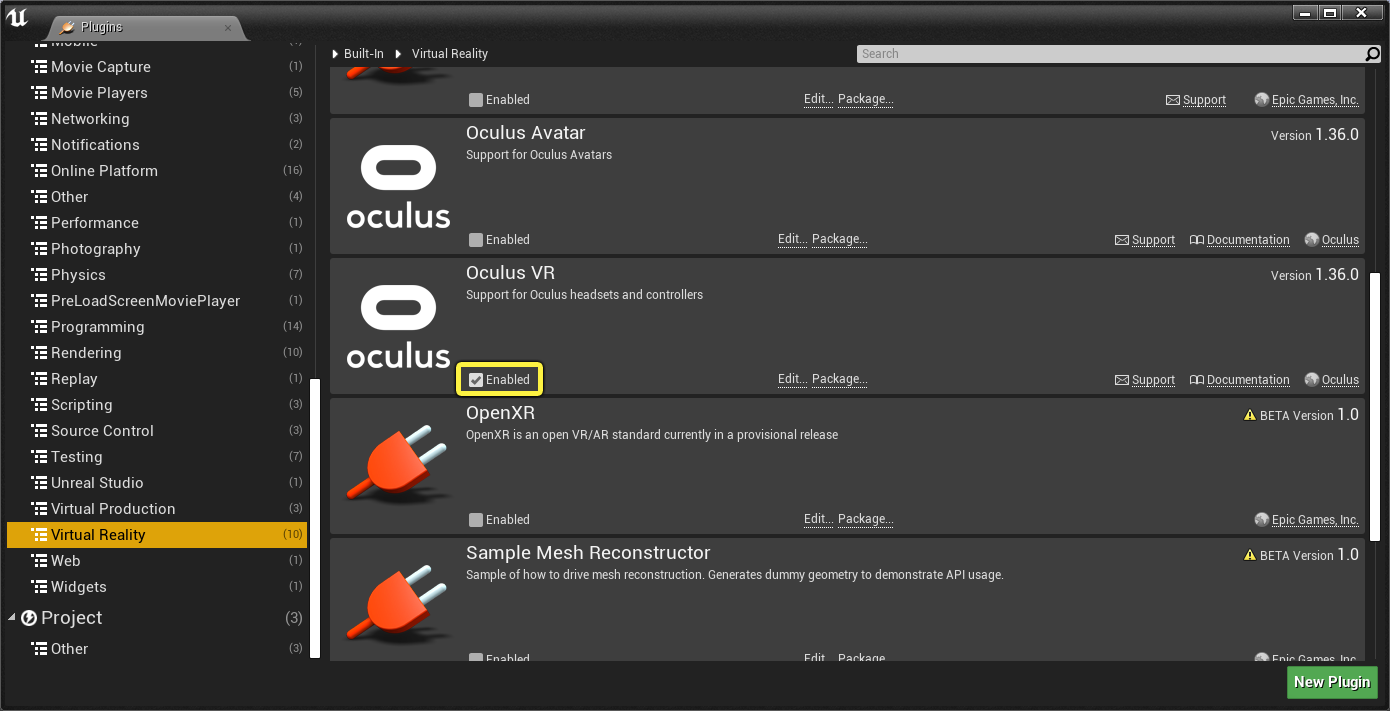Open the Virtual Production category

[157, 509]
